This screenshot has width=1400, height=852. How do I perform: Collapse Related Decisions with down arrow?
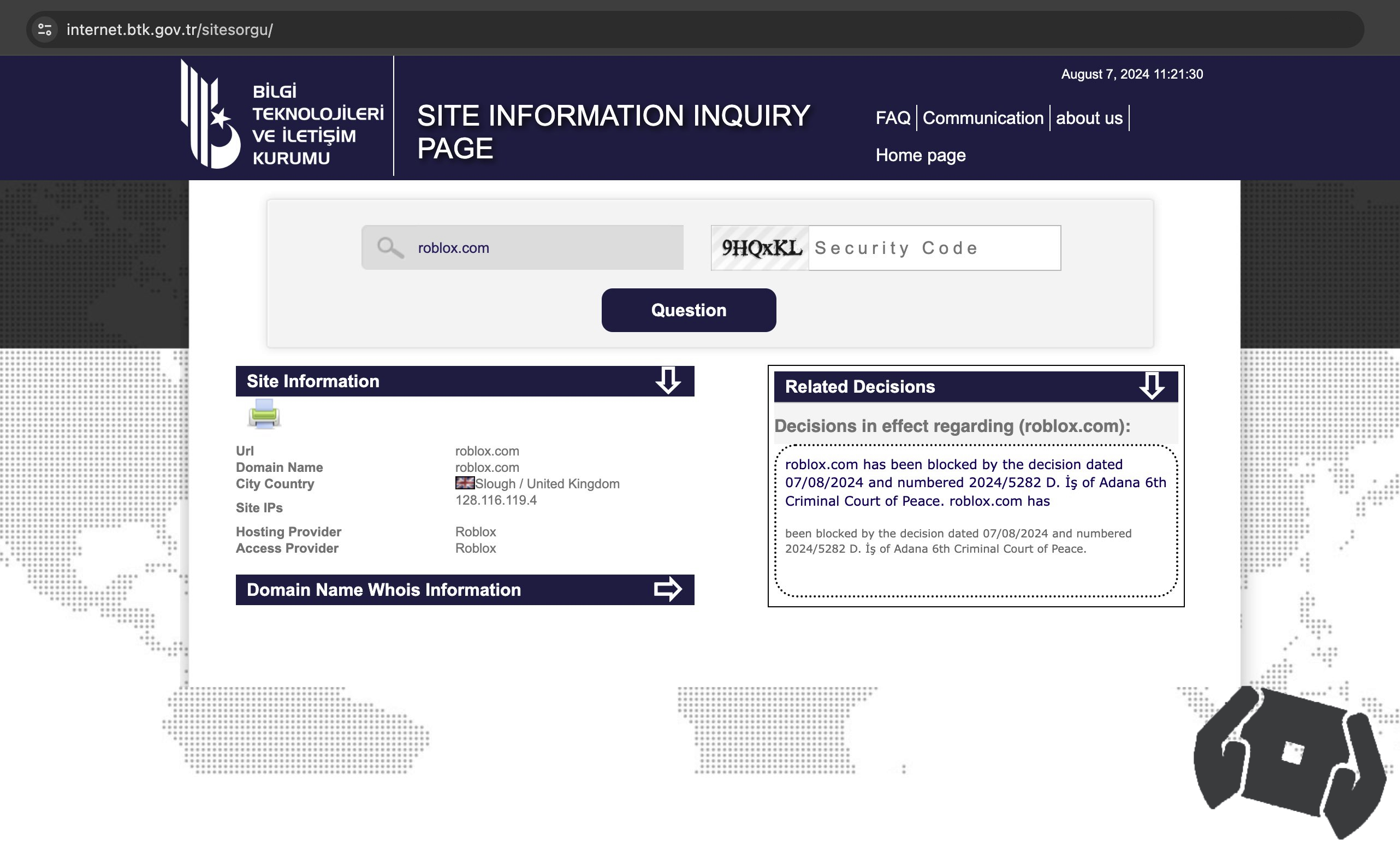pos(1152,387)
